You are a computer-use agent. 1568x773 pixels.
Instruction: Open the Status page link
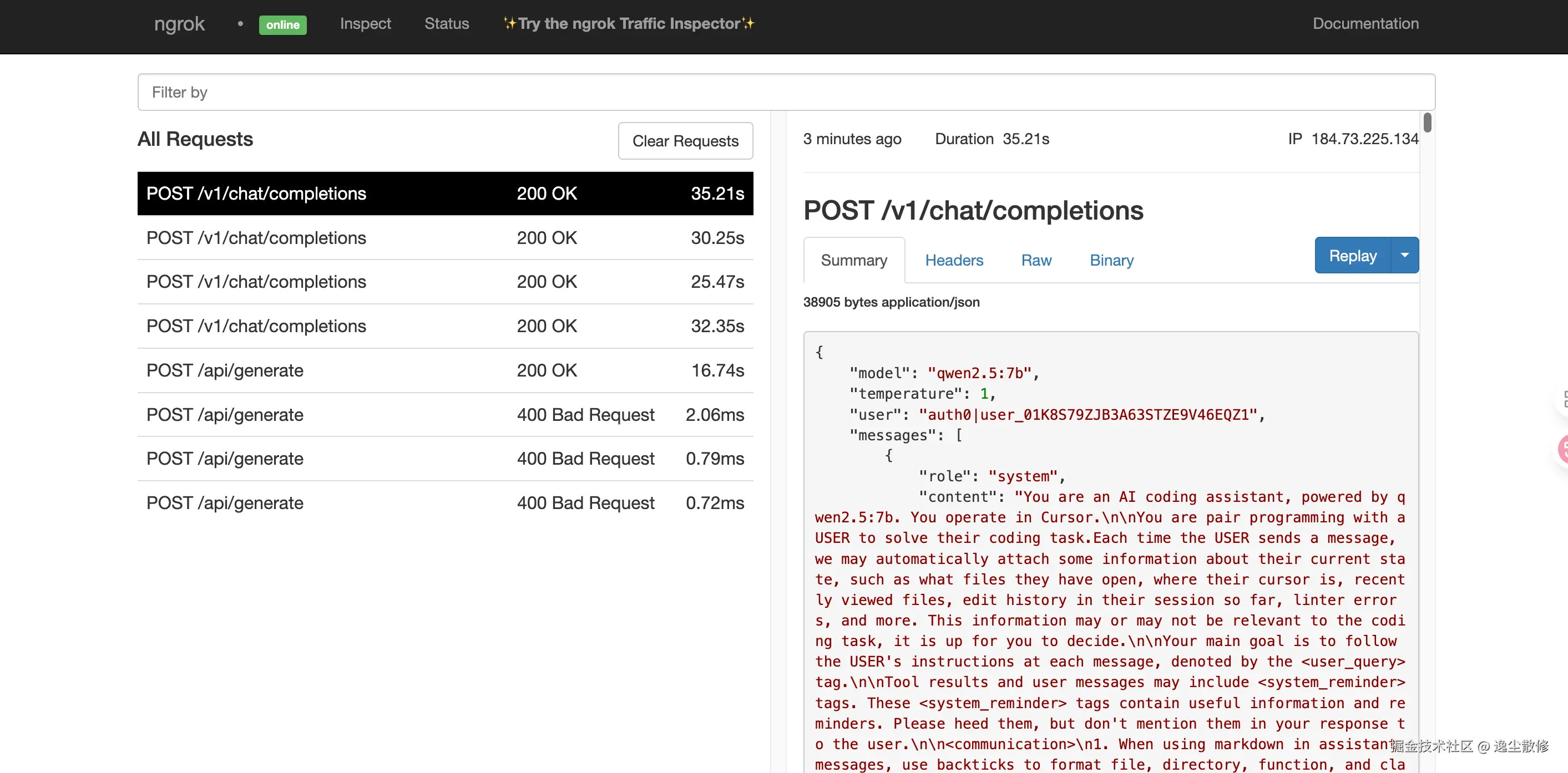[x=446, y=24]
